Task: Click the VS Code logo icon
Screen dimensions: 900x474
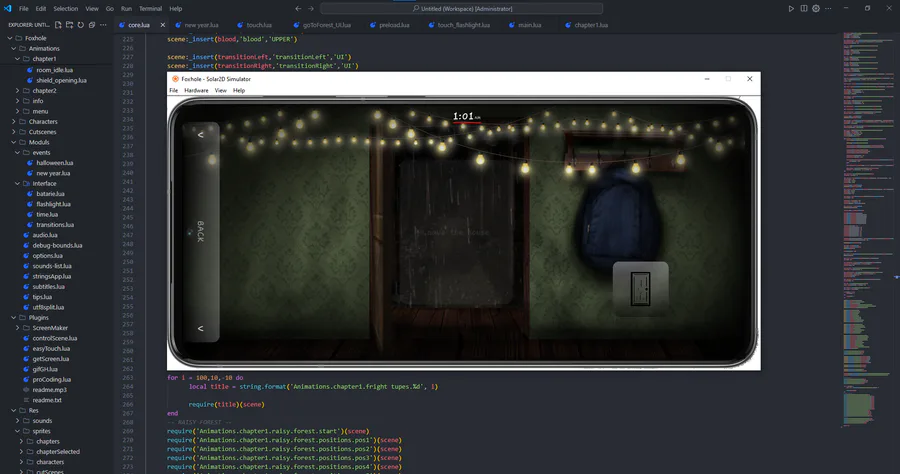Action: click(x=7, y=9)
